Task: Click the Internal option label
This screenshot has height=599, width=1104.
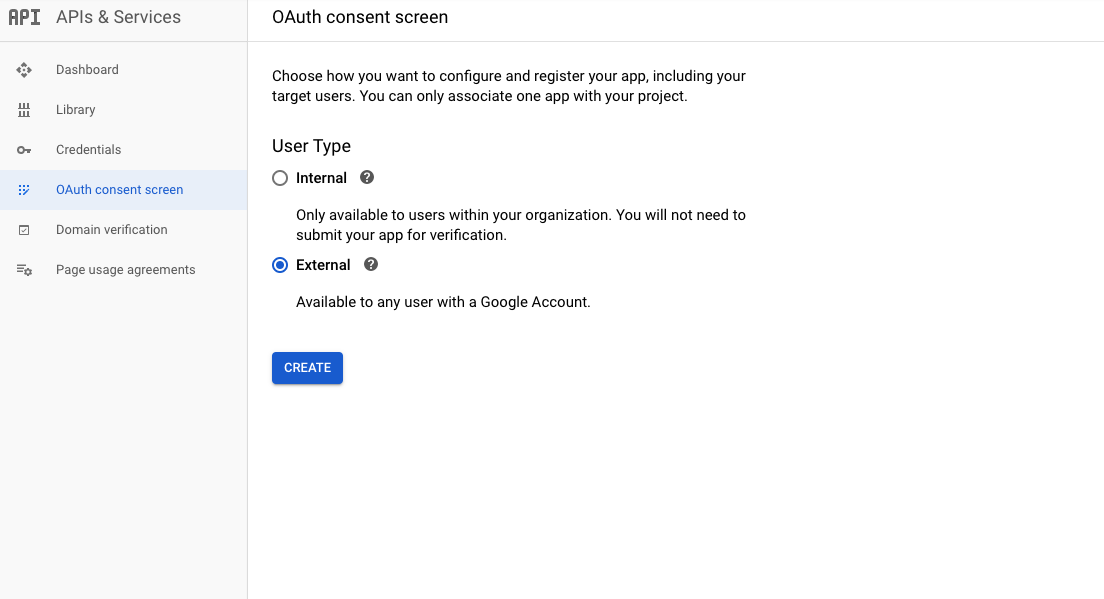Action: tap(321, 178)
